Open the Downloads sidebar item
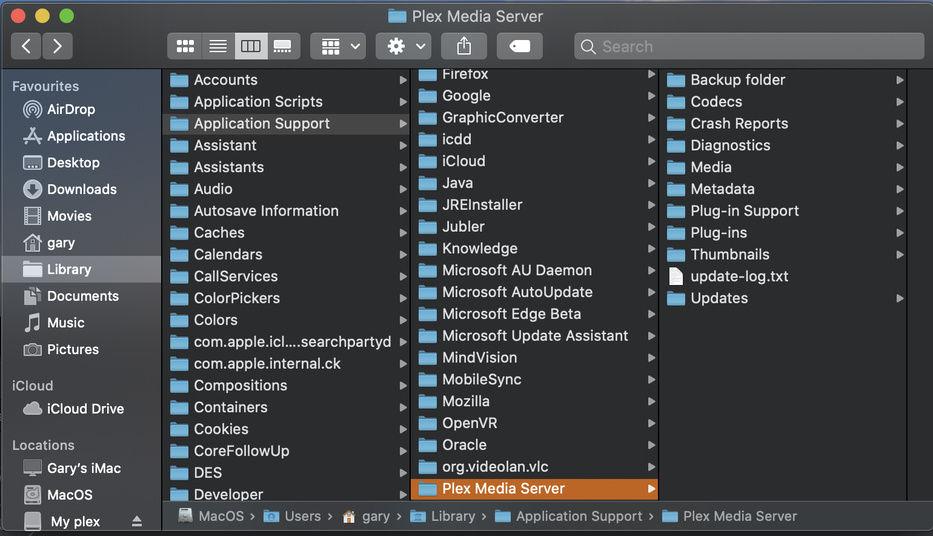This screenshot has height=536, width=933. point(81,189)
